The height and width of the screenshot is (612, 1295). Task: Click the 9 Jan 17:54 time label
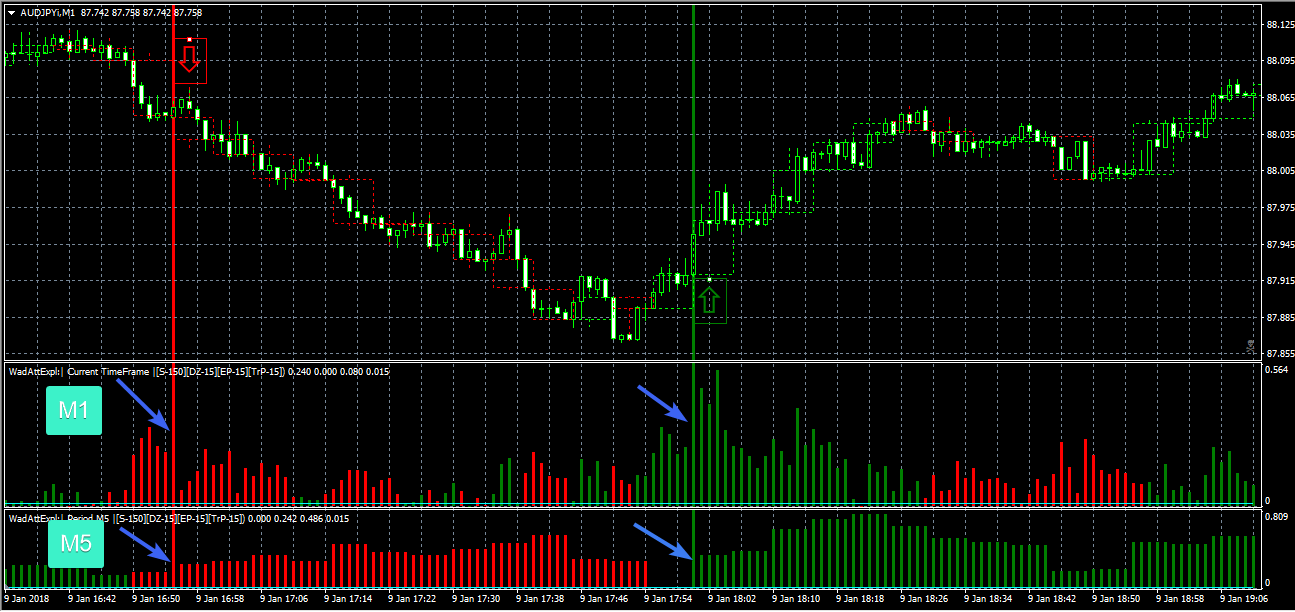point(669,599)
